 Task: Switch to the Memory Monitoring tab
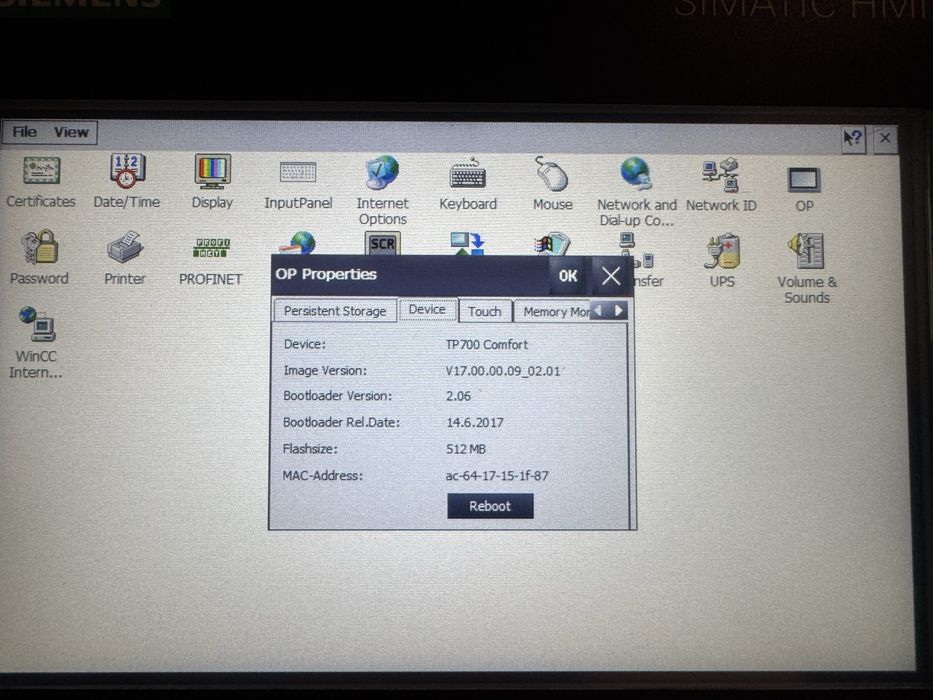[x=552, y=312]
